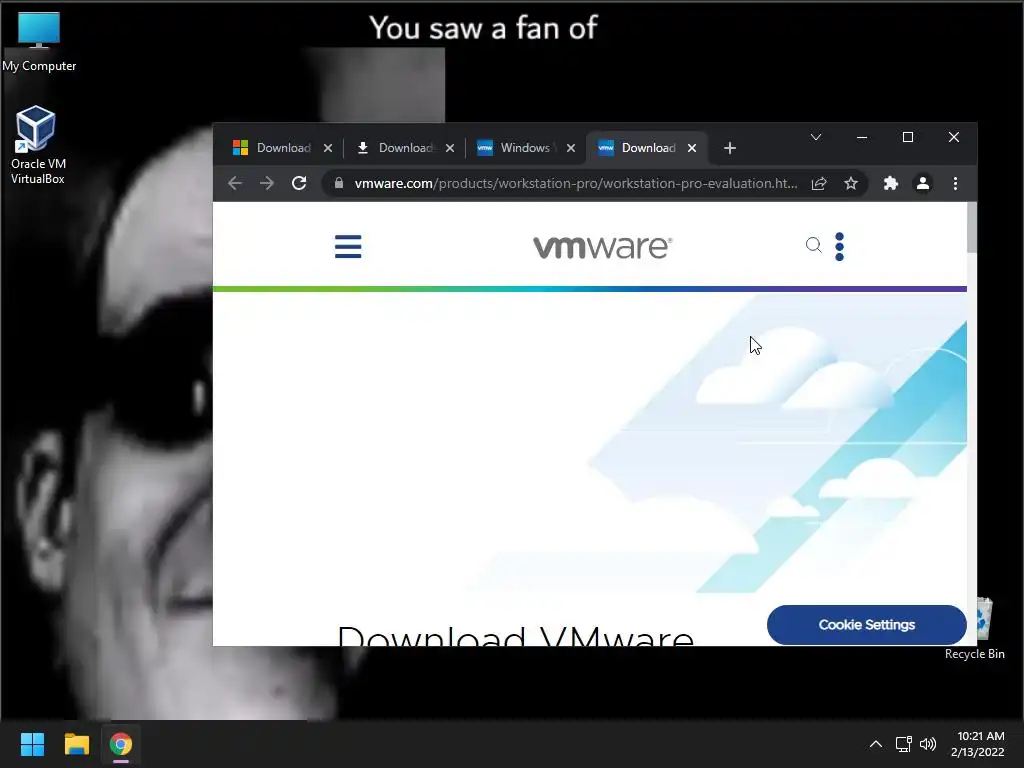This screenshot has width=1024, height=768.
Task: Open File Explorer from the taskbar
Action: coord(76,744)
